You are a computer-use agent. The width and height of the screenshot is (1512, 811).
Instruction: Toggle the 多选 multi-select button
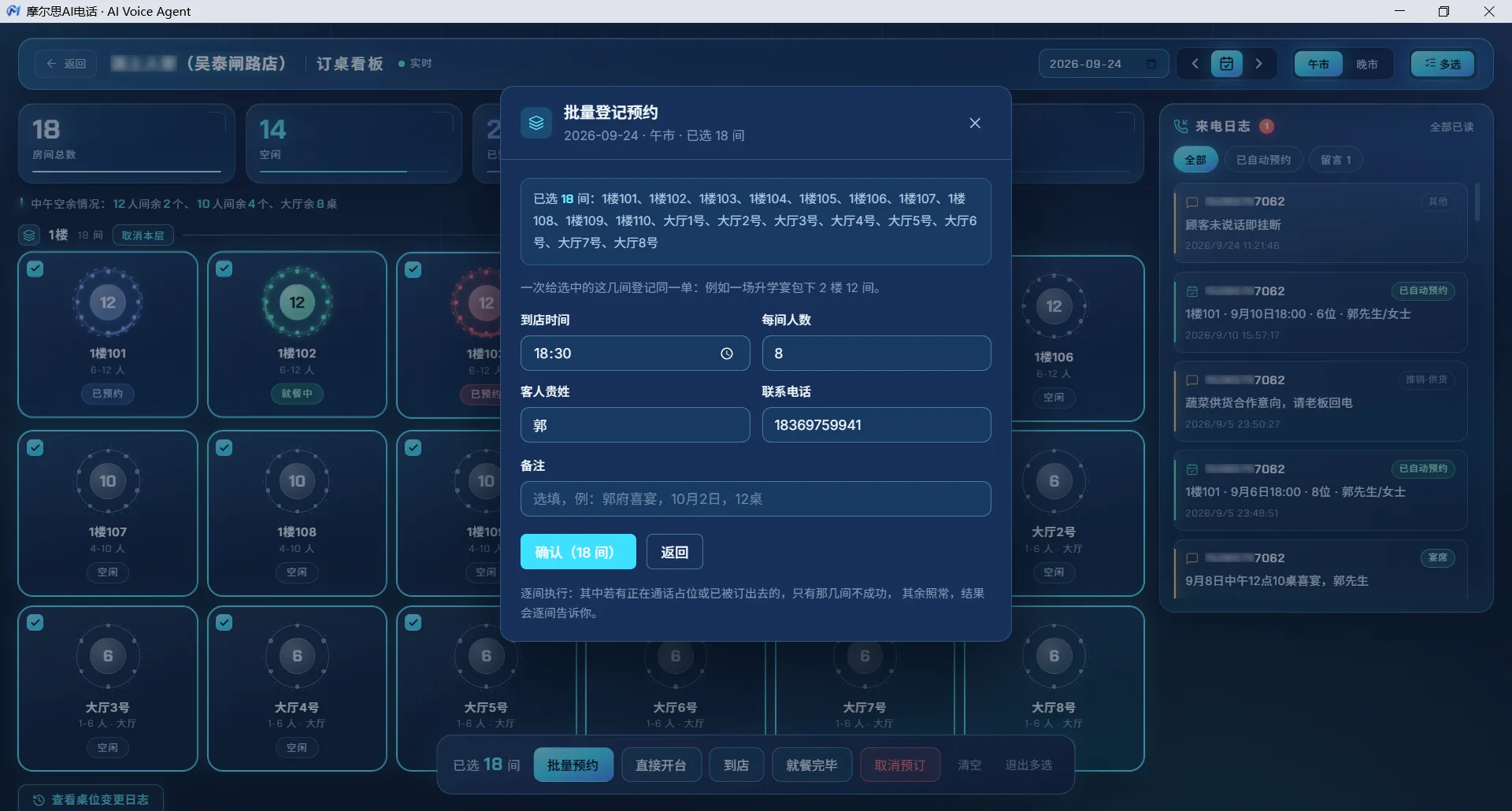(x=1443, y=64)
